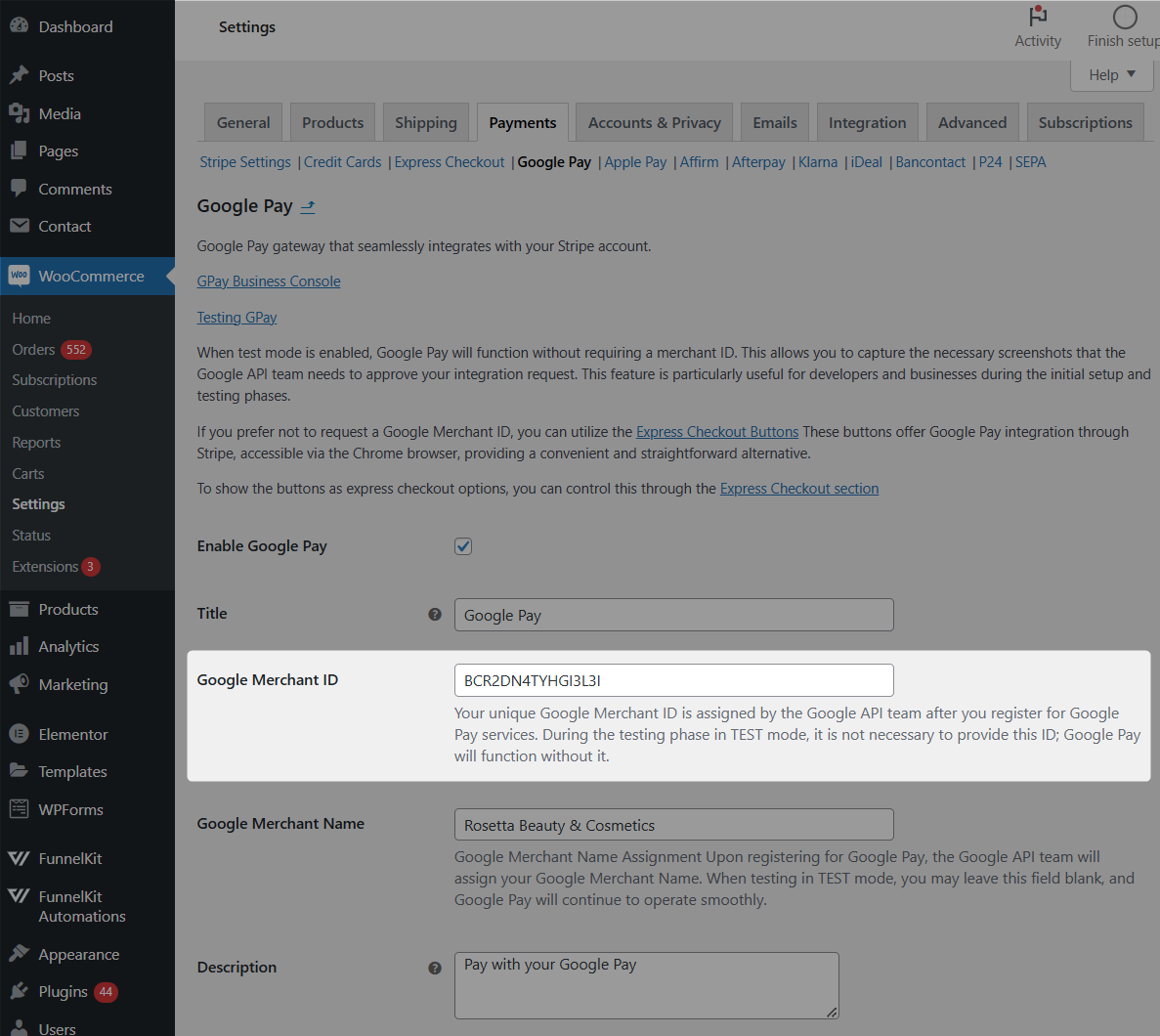
Task: Switch to the Shipping settings tab
Action: tap(425, 123)
